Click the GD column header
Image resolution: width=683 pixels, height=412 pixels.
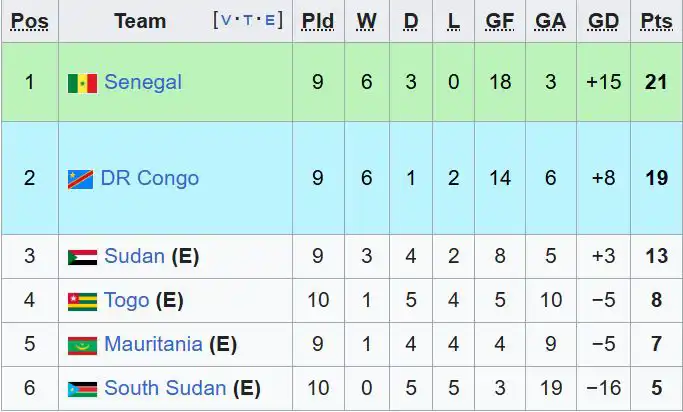[603, 21]
